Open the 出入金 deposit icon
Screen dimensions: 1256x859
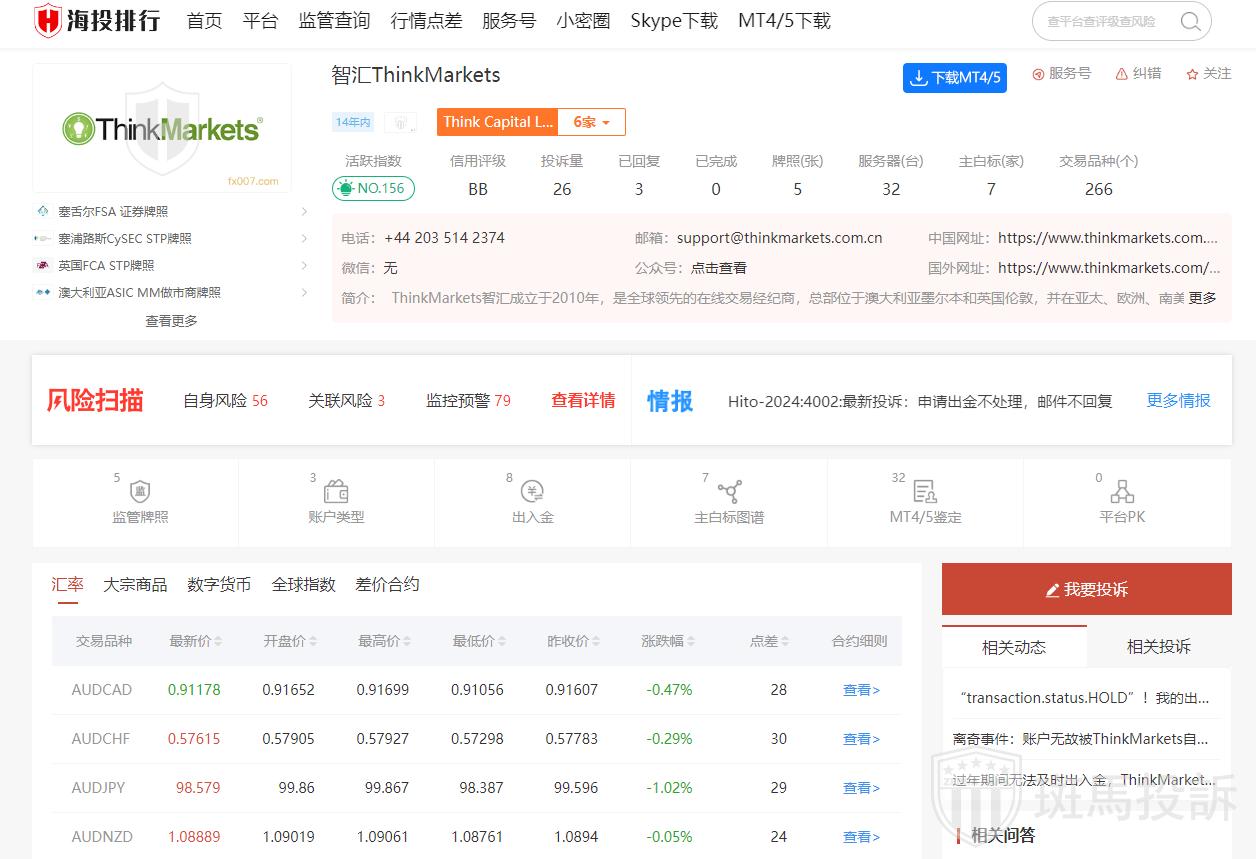click(532, 492)
